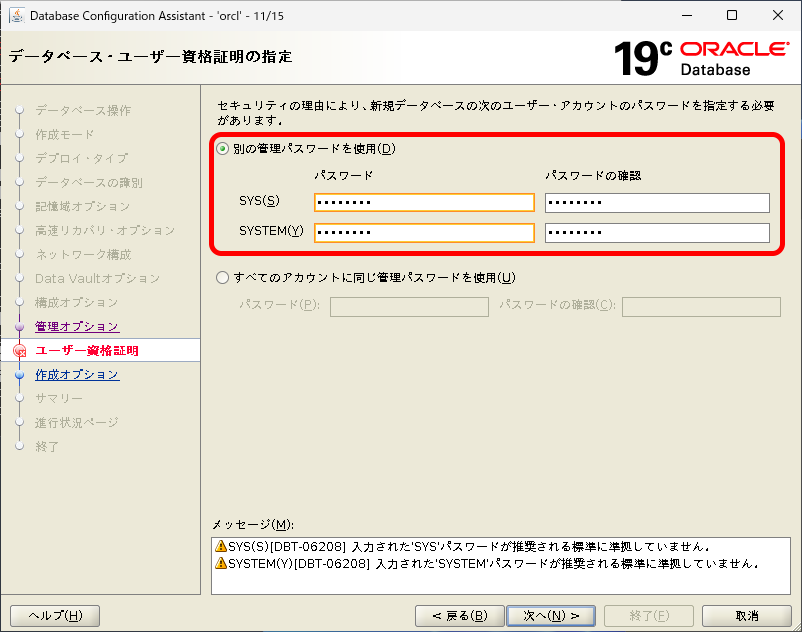This screenshot has width=802, height=632.
Task: Click the デプロイ・タイプ step
Action: tap(81, 159)
